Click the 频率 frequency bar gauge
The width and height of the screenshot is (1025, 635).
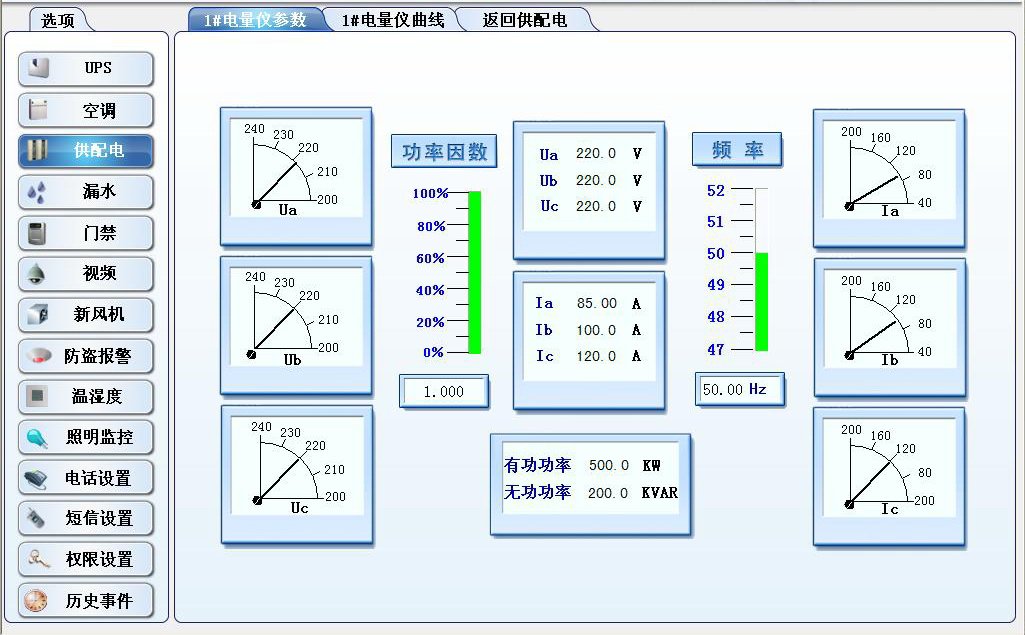[x=761, y=269]
